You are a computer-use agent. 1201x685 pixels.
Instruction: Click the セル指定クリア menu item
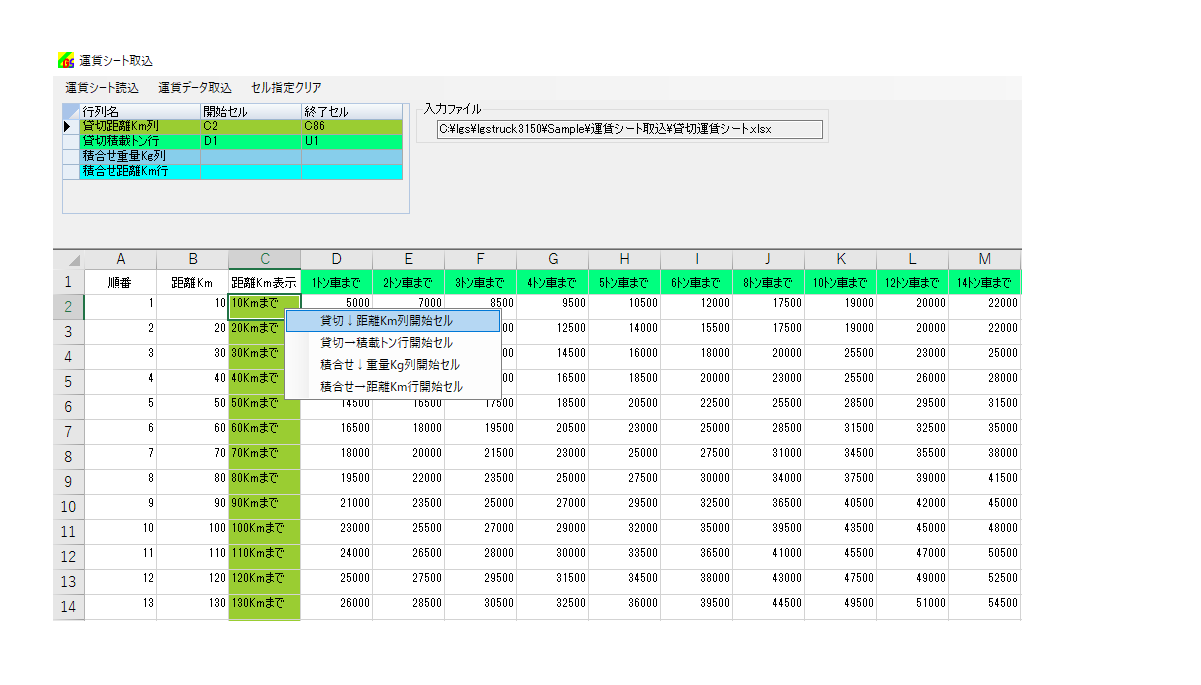click(286, 88)
